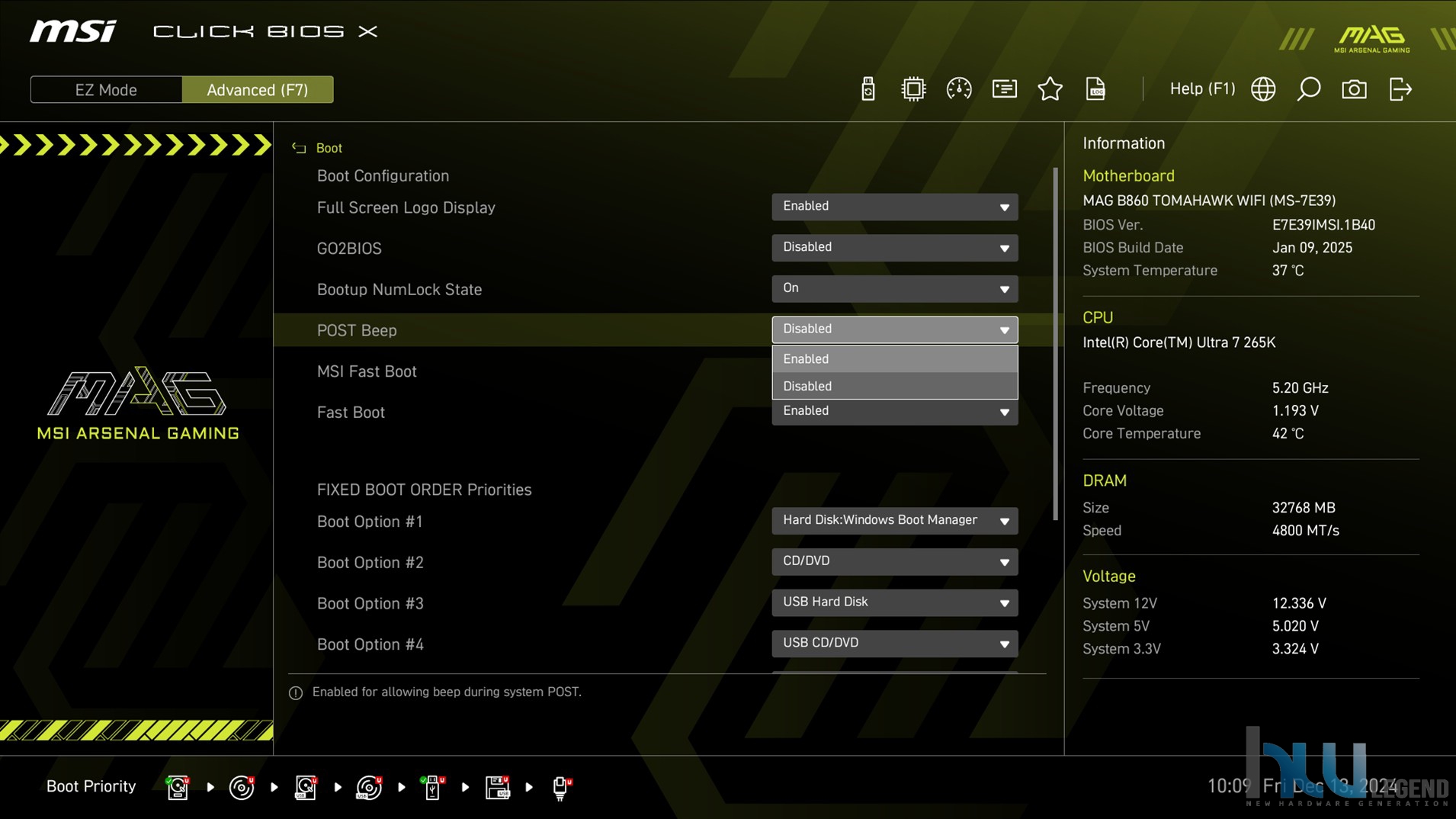The width and height of the screenshot is (1456, 819).
Task: Choose Enabled in the POST Beep list
Action: tap(894, 358)
